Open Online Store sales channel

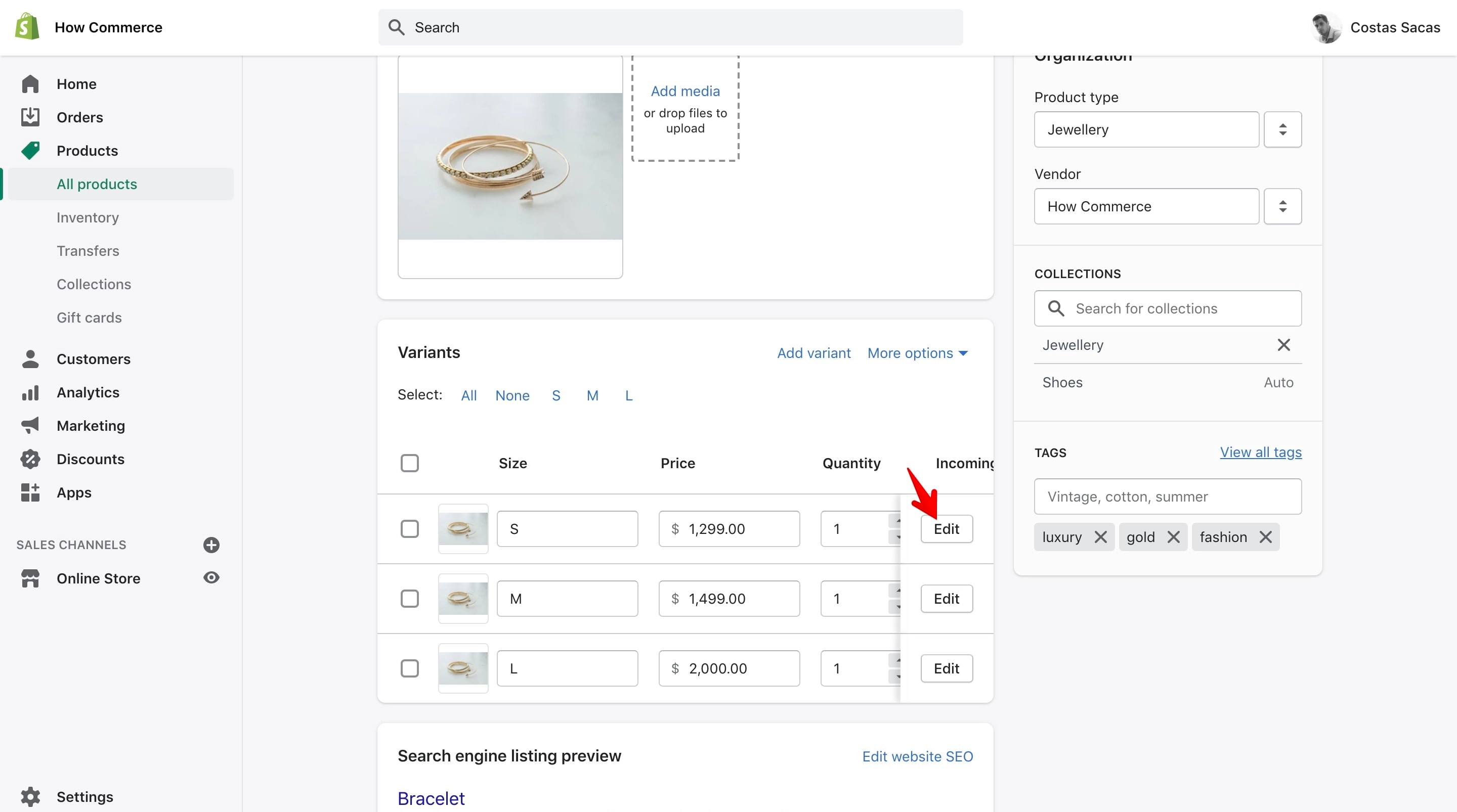[99, 578]
